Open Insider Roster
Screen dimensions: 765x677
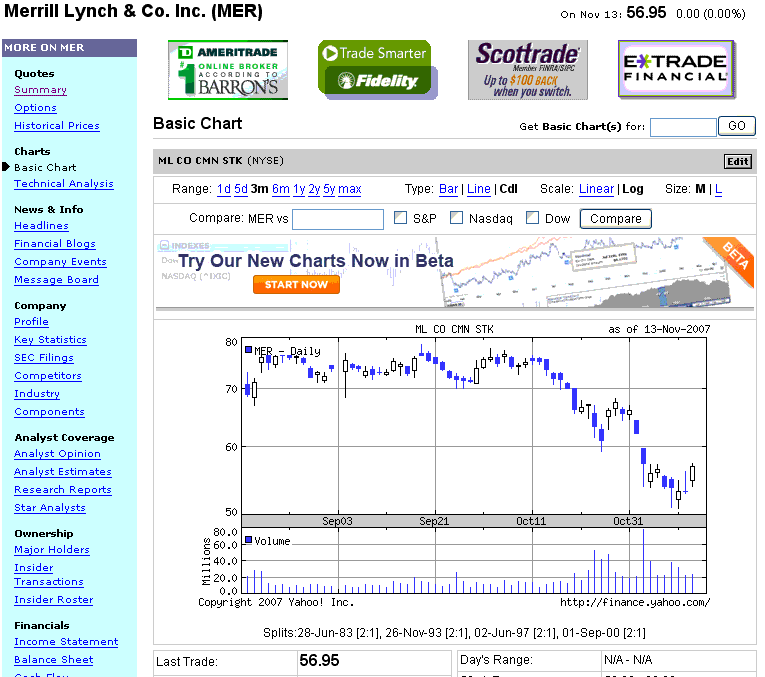[54, 600]
